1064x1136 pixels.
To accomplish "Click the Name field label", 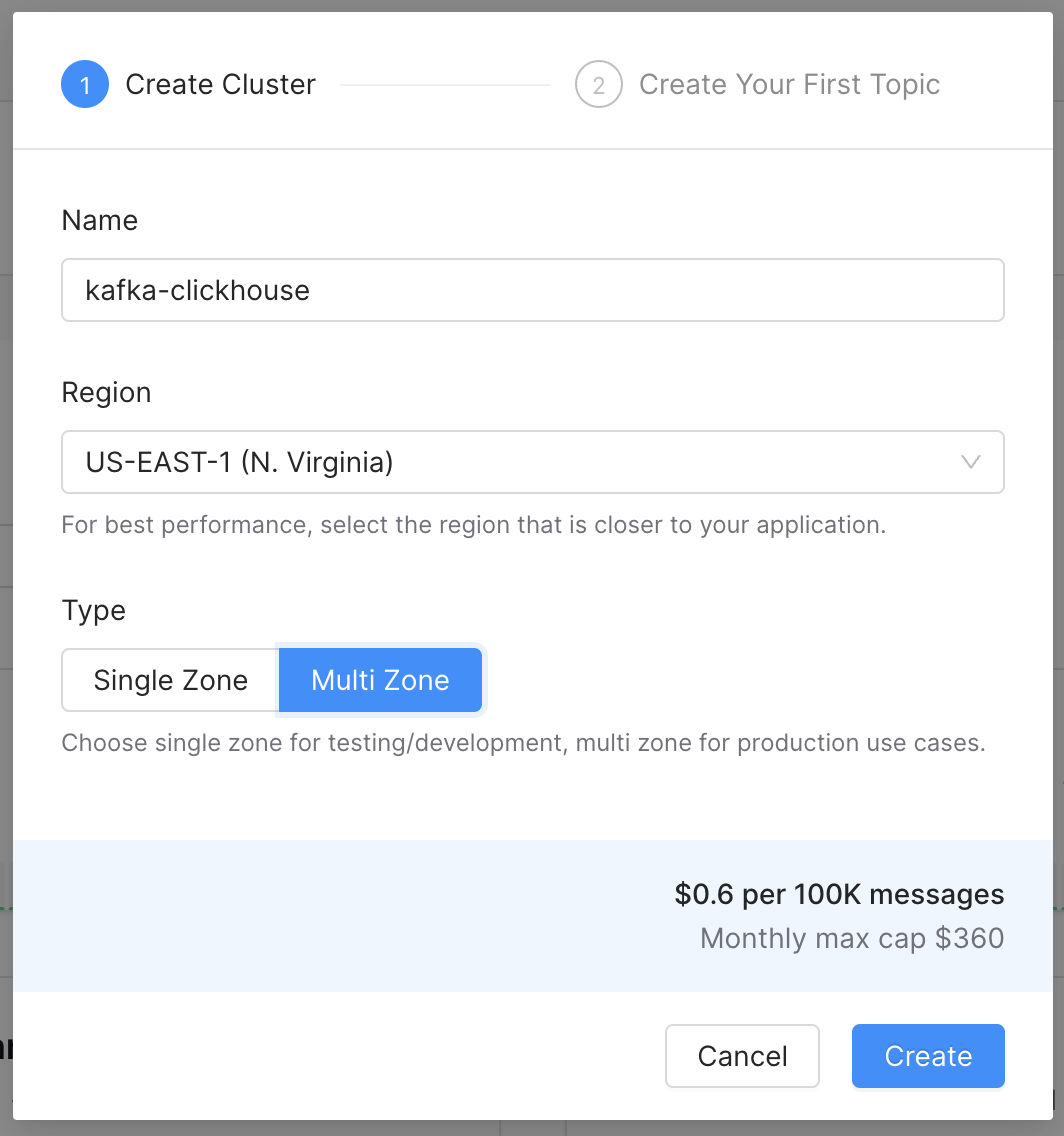I will tap(99, 220).
